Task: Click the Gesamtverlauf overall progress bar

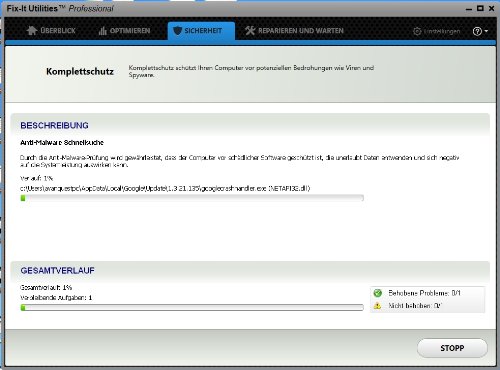Action: (192, 307)
